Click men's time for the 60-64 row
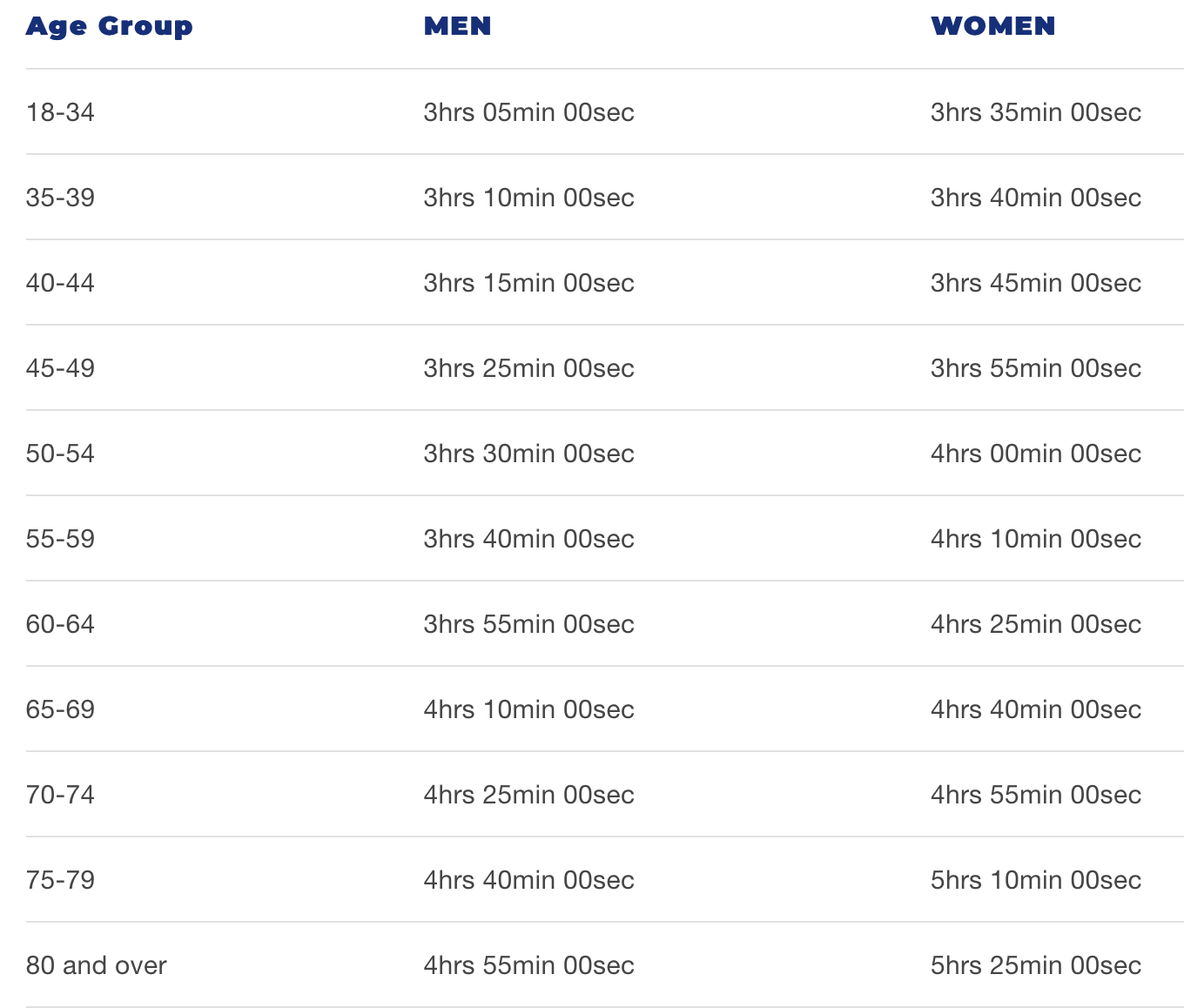 pyautogui.click(x=529, y=624)
